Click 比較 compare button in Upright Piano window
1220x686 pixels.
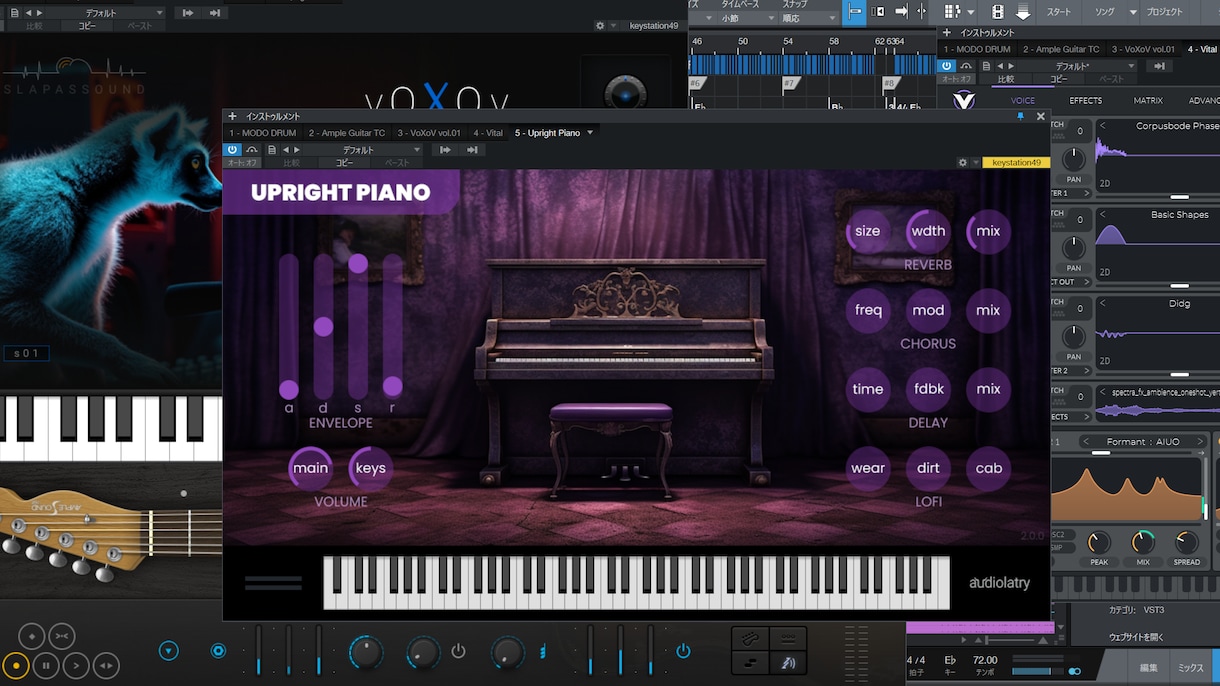pyautogui.click(x=291, y=163)
